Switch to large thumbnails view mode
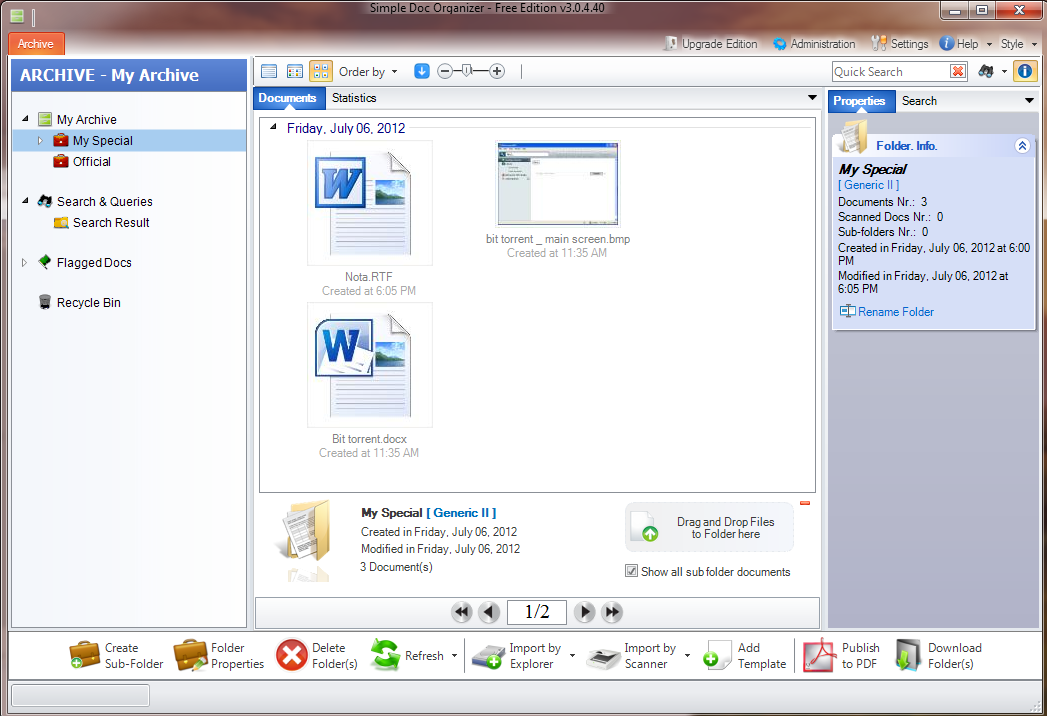Image resolution: width=1047 pixels, height=716 pixels. pyautogui.click(x=320, y=71)
